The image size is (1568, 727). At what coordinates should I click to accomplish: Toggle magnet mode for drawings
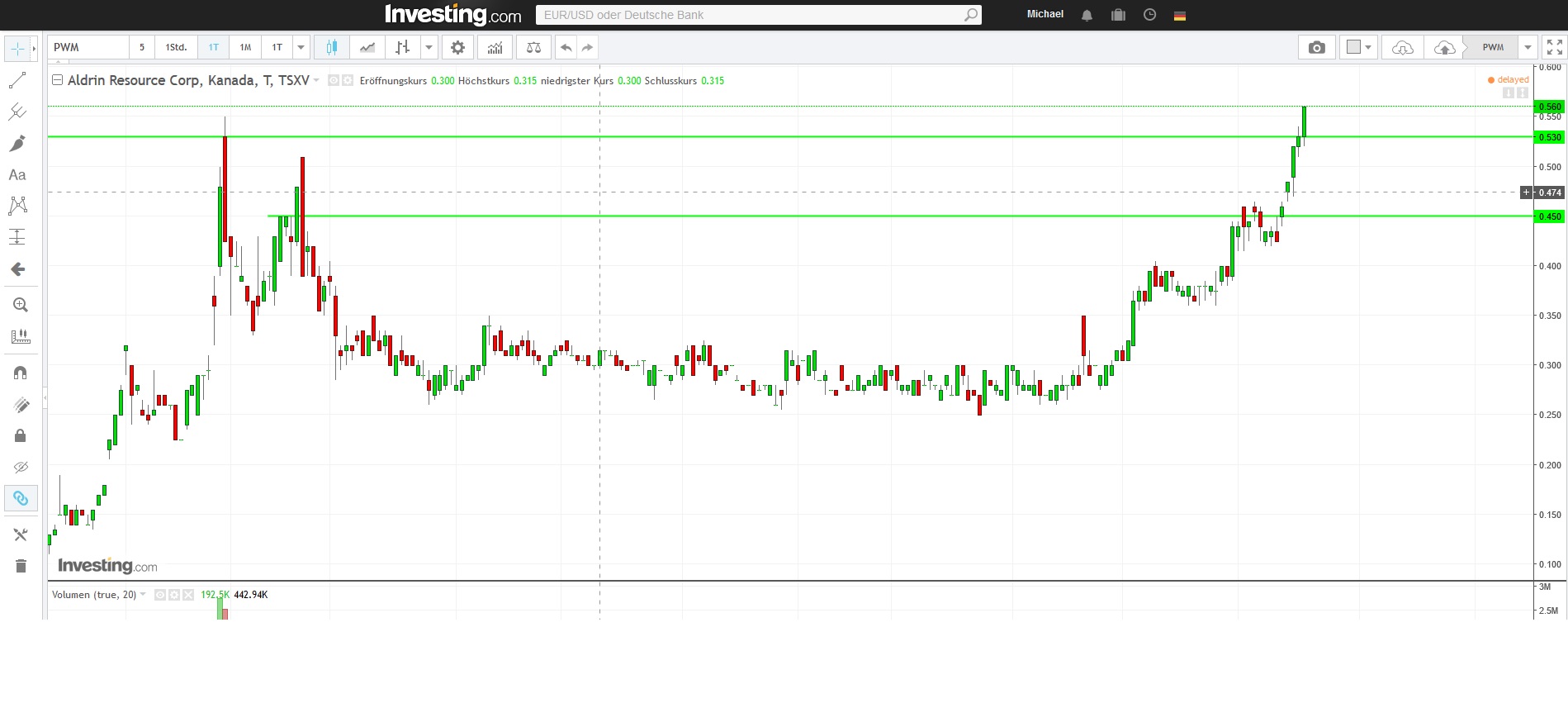click(x=21, y=373)
